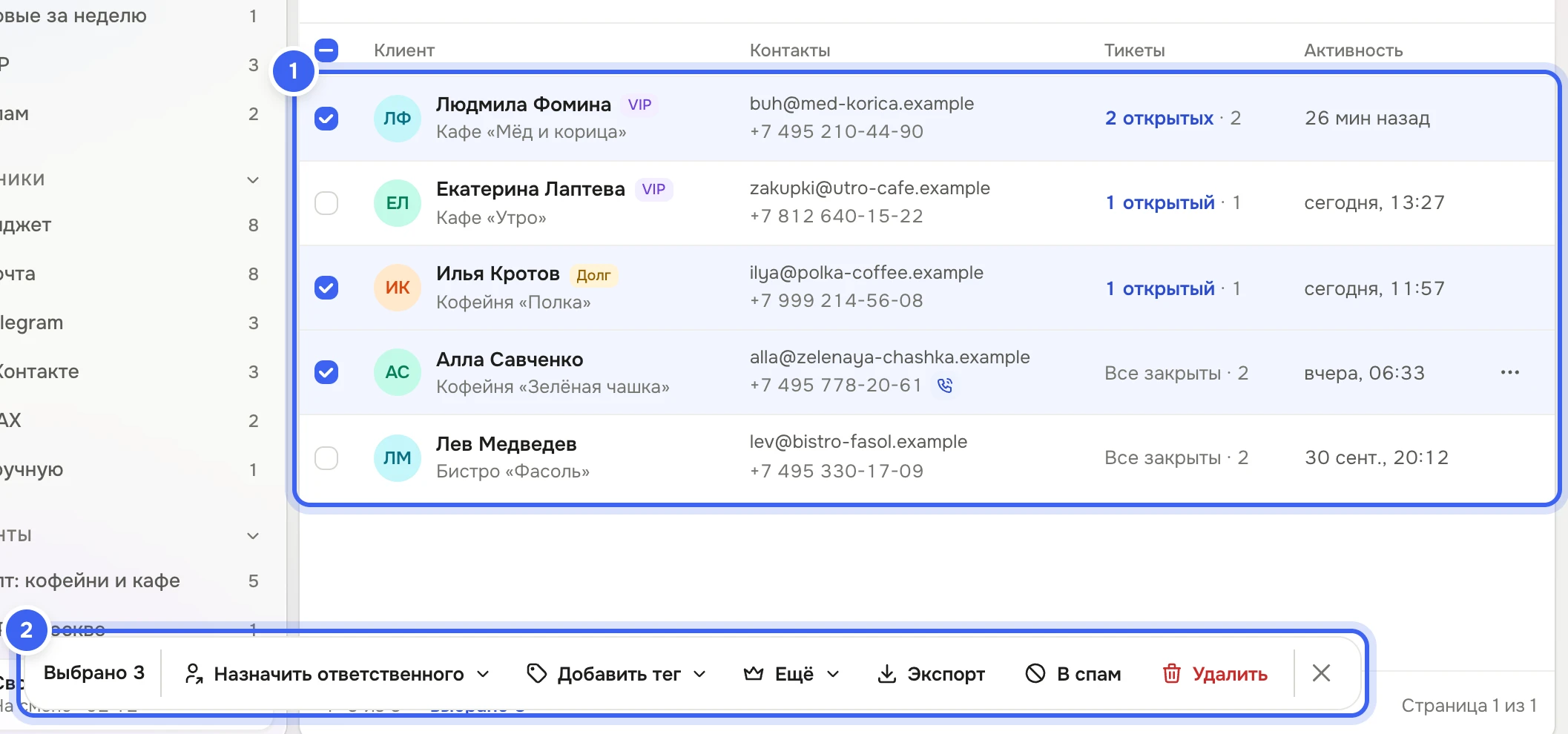Click the Страница 1 из 1 page indicator
The height and width of the screenshot is (734, 1568).
[1469, 706]
